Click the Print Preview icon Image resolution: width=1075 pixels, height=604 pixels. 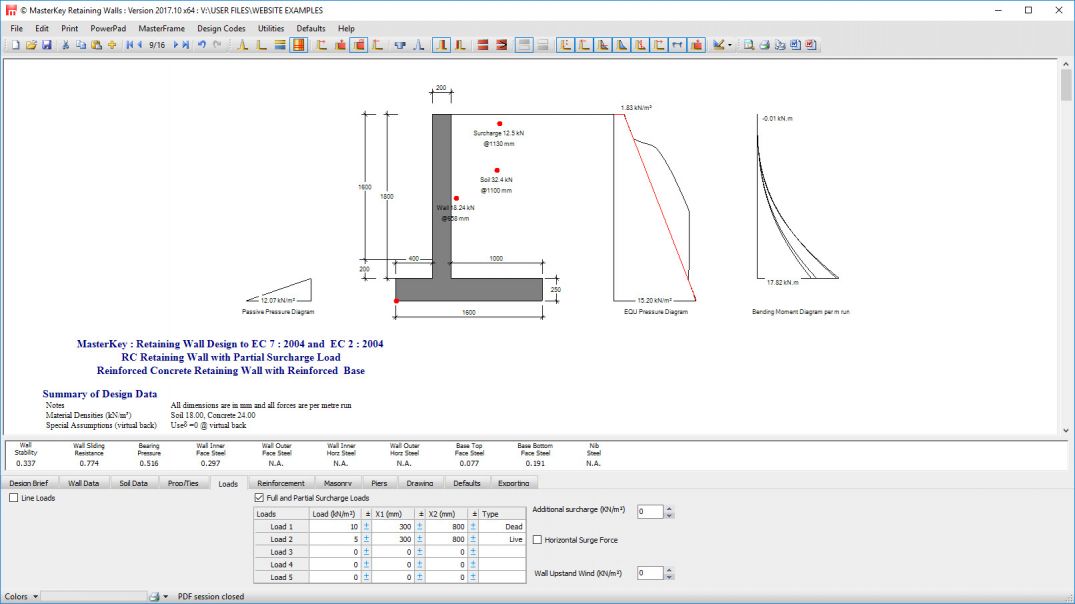tap(747, 45)
